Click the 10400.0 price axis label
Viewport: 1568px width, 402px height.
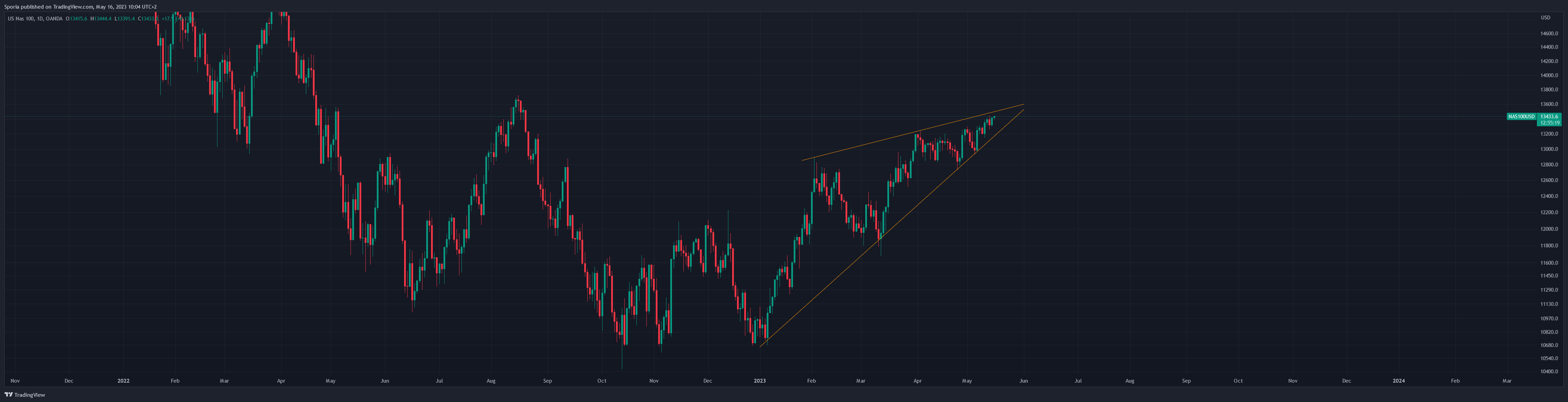click(x=1549, y=372)
